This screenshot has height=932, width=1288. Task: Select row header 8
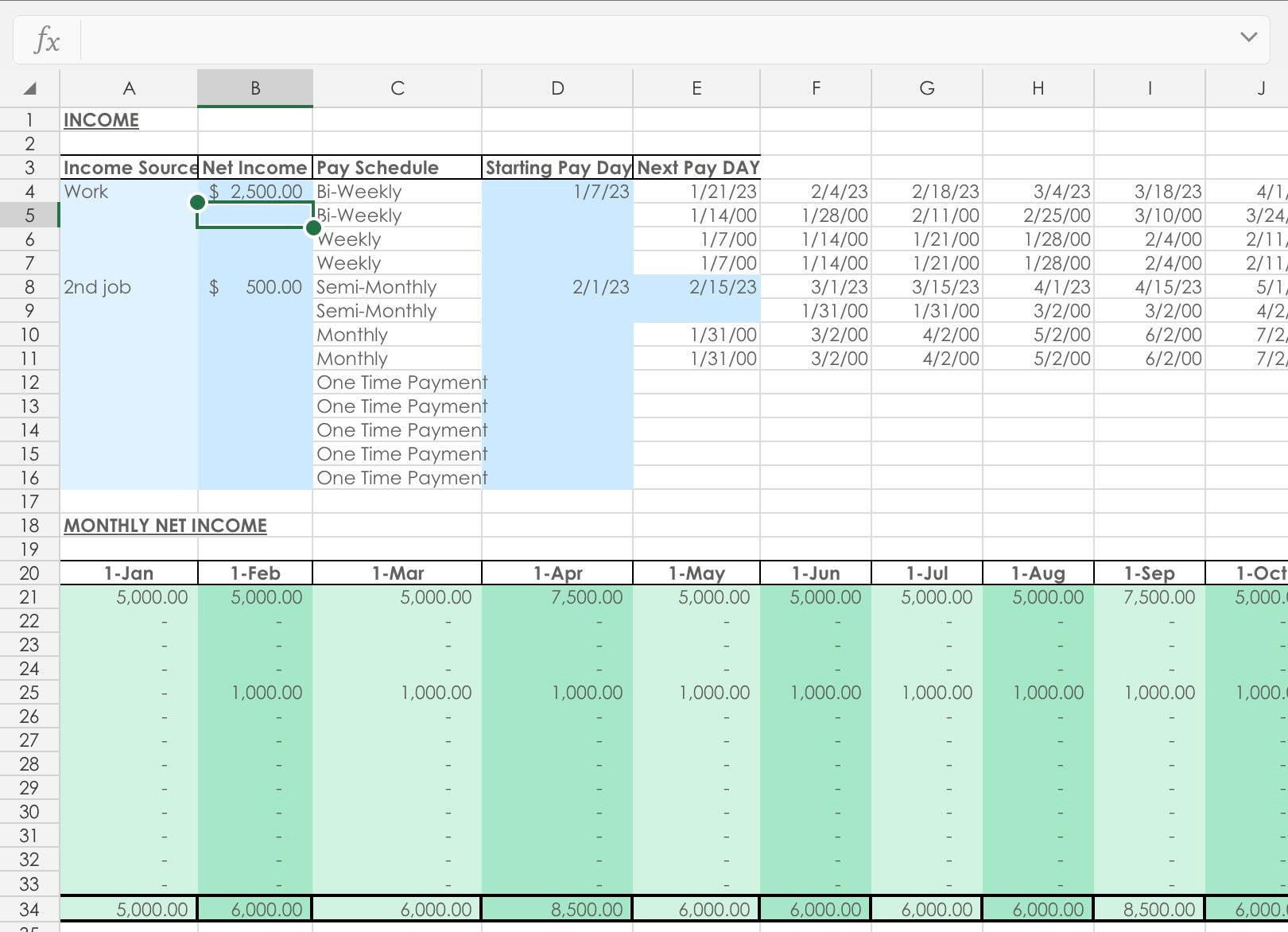[29, 287]
